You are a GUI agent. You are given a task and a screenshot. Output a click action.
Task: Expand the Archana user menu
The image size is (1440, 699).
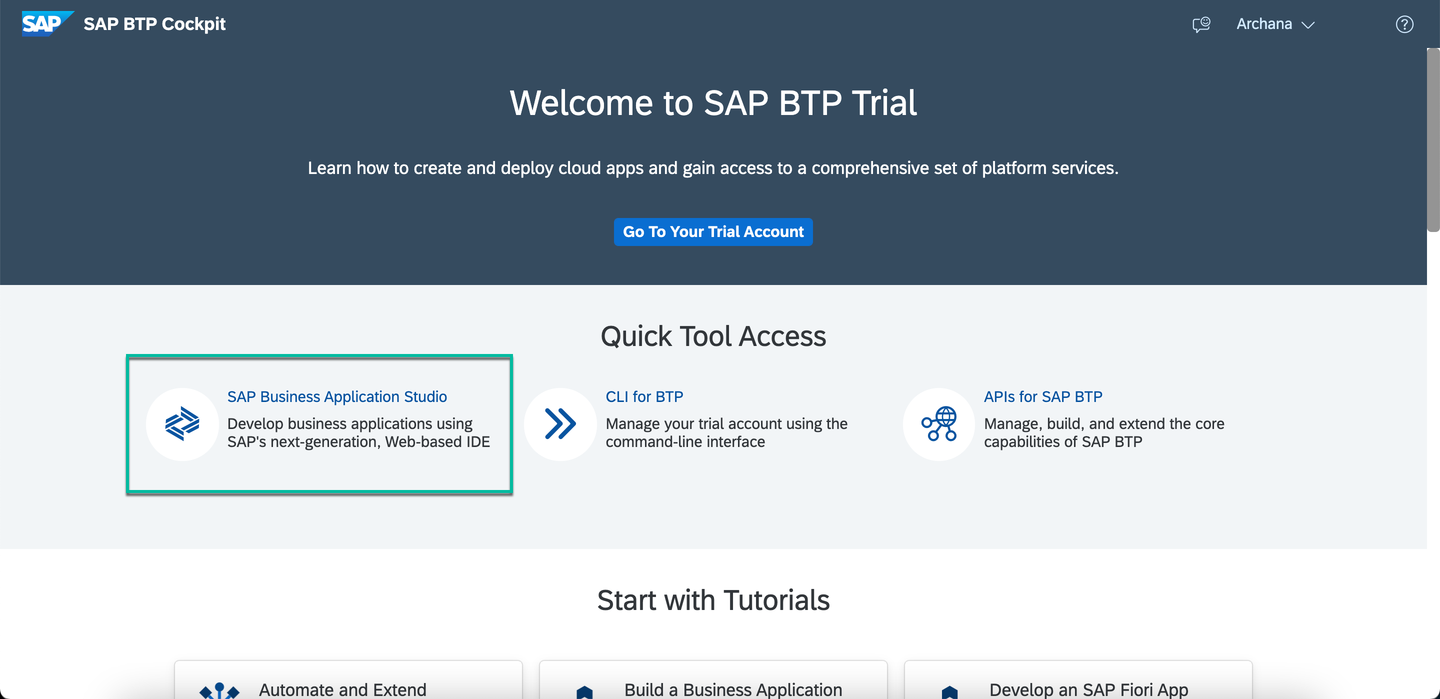1275,24
